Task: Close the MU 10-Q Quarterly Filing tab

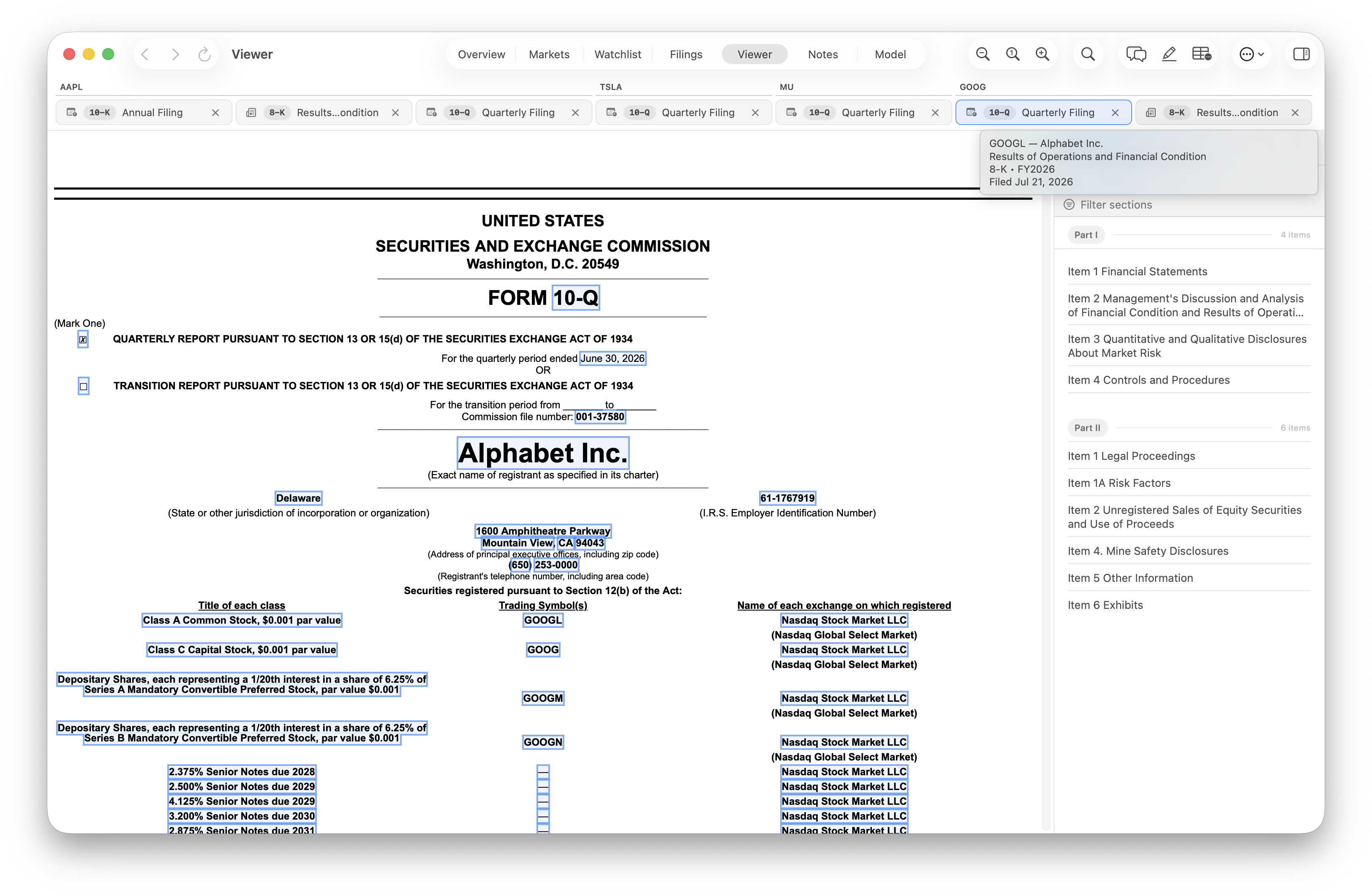Action: [935, 113]
